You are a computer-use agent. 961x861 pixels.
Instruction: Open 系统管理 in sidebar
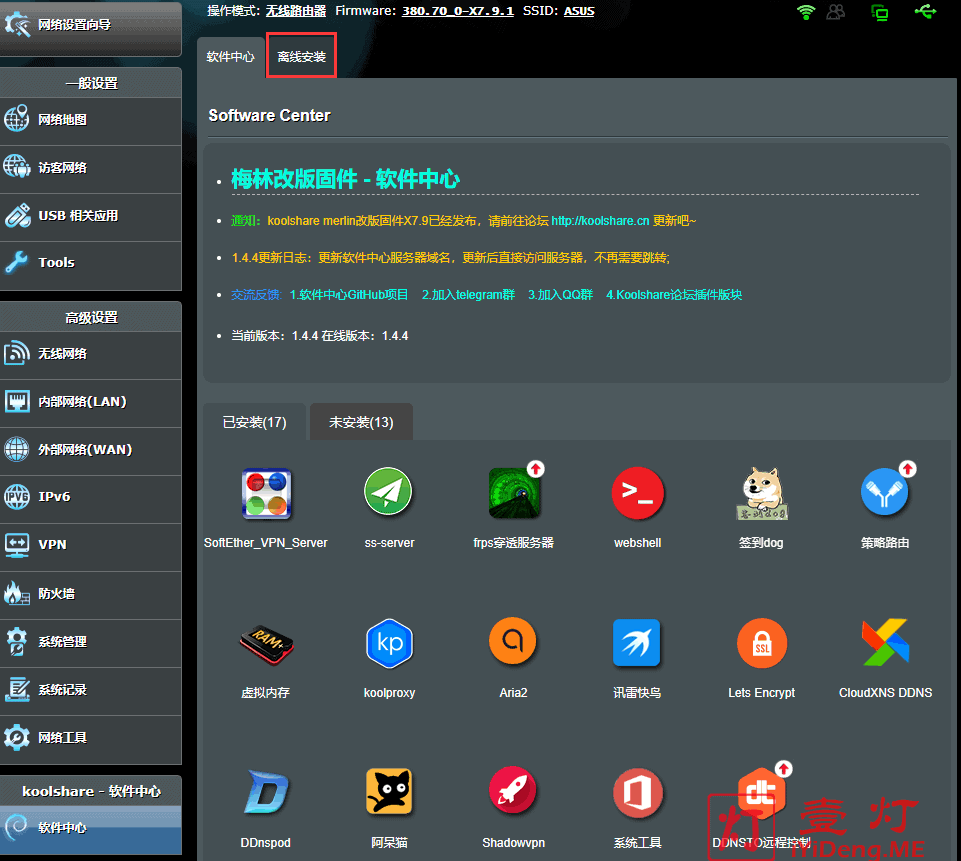tap(91, 642)
